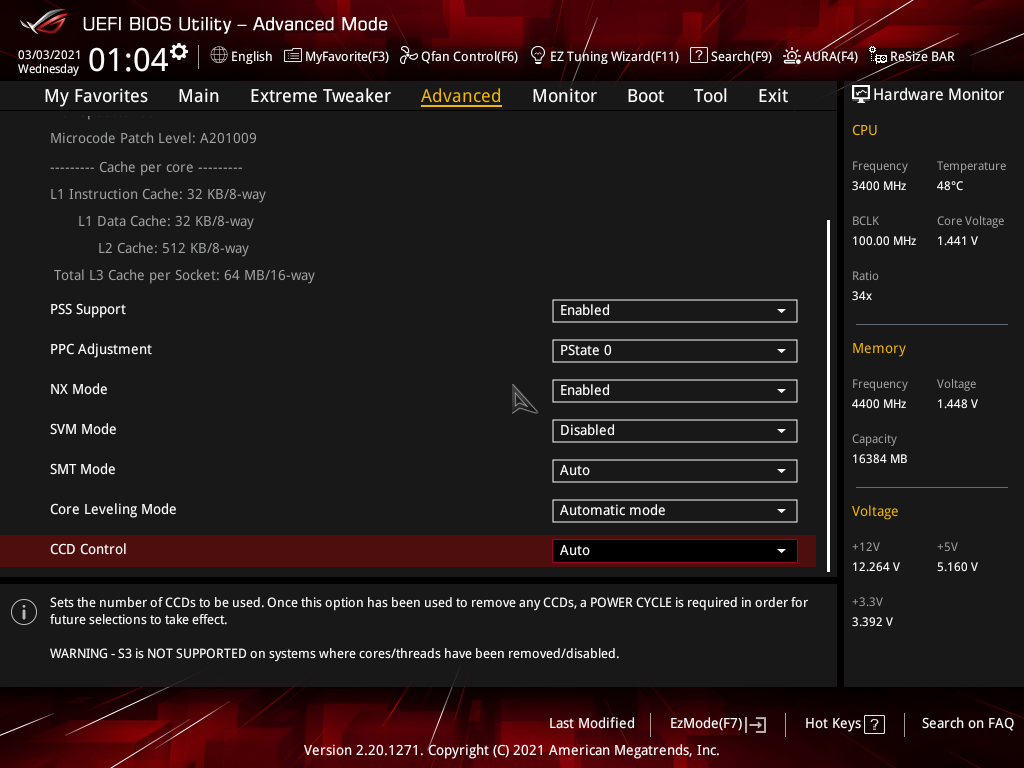Click Total L3 Cache per Socket text
Image resolution: width=1024 pixels, height=768 pixels.
point(184,276)
